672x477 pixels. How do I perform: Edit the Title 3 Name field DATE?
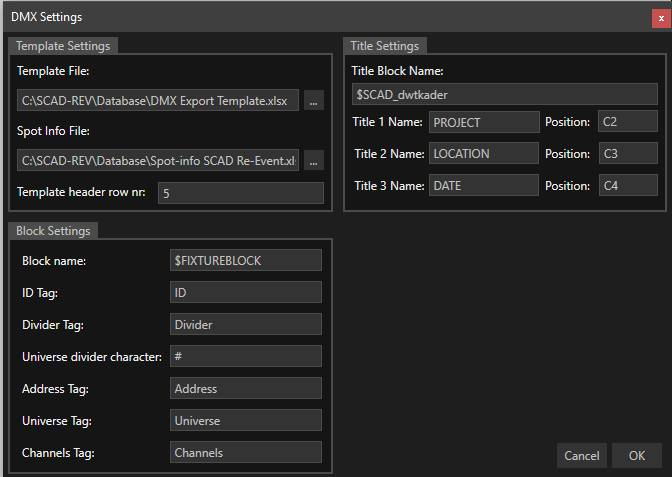point(483,185)
